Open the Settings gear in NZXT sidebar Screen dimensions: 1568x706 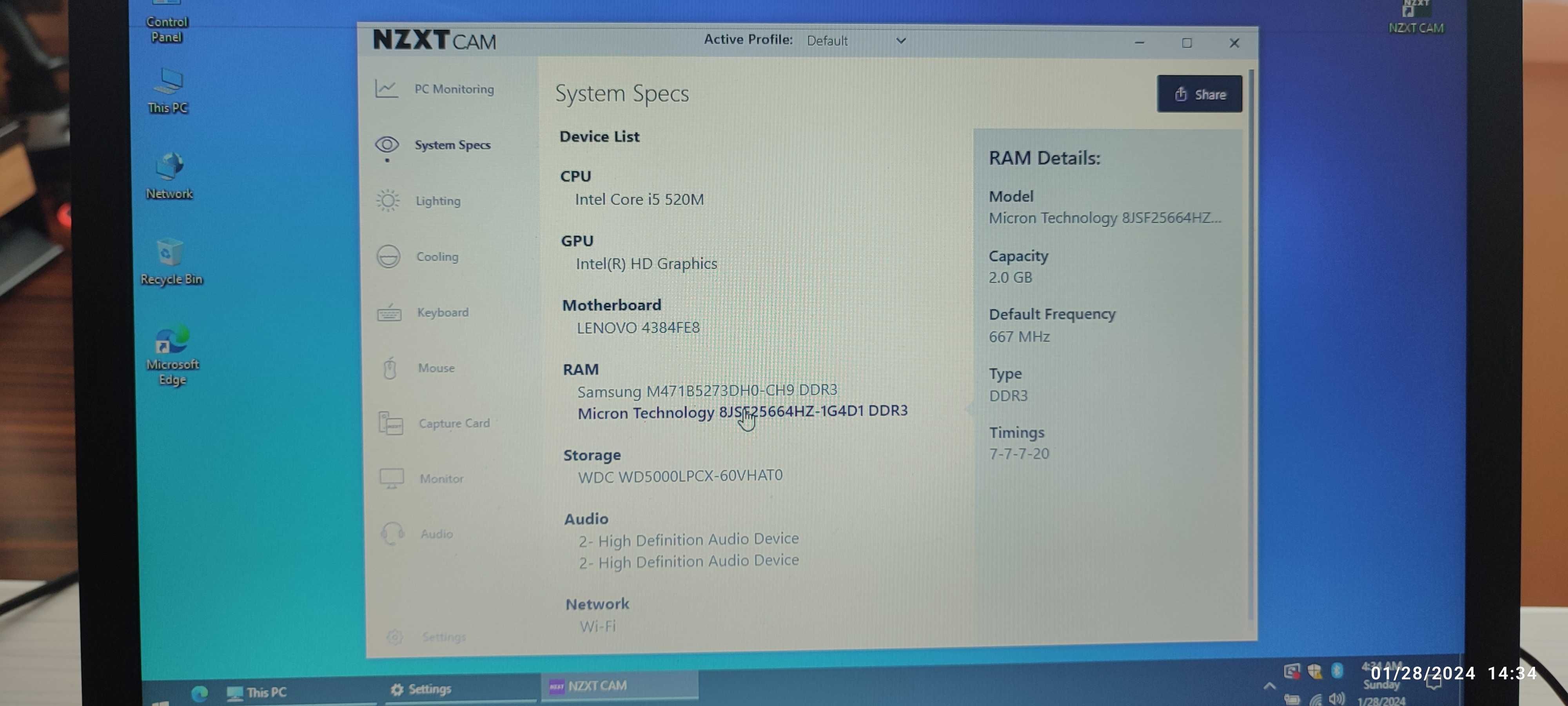(395, 637)
